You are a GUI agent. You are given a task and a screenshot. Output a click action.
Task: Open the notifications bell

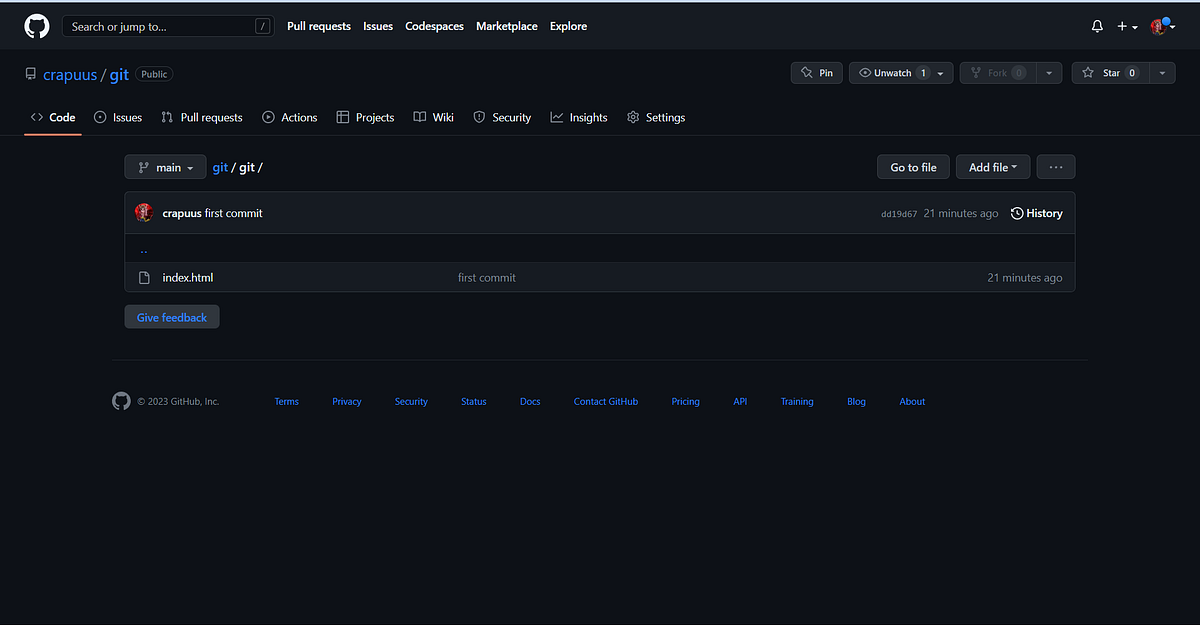click(x=1096, y=26)
